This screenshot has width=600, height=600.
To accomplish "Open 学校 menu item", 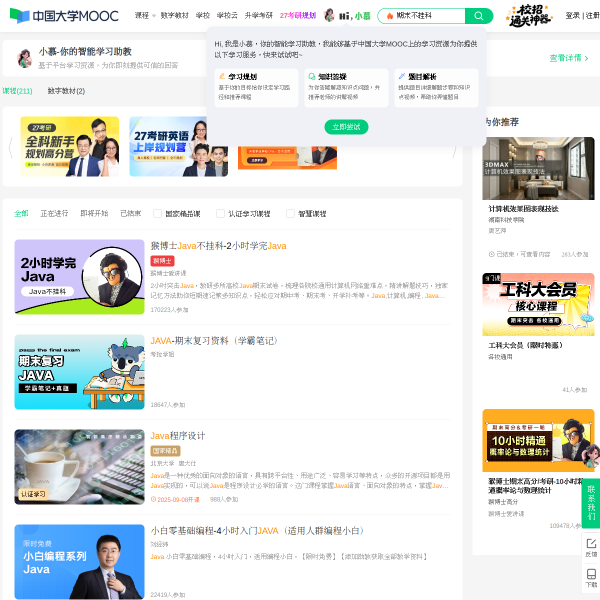I will click(203, 16).
